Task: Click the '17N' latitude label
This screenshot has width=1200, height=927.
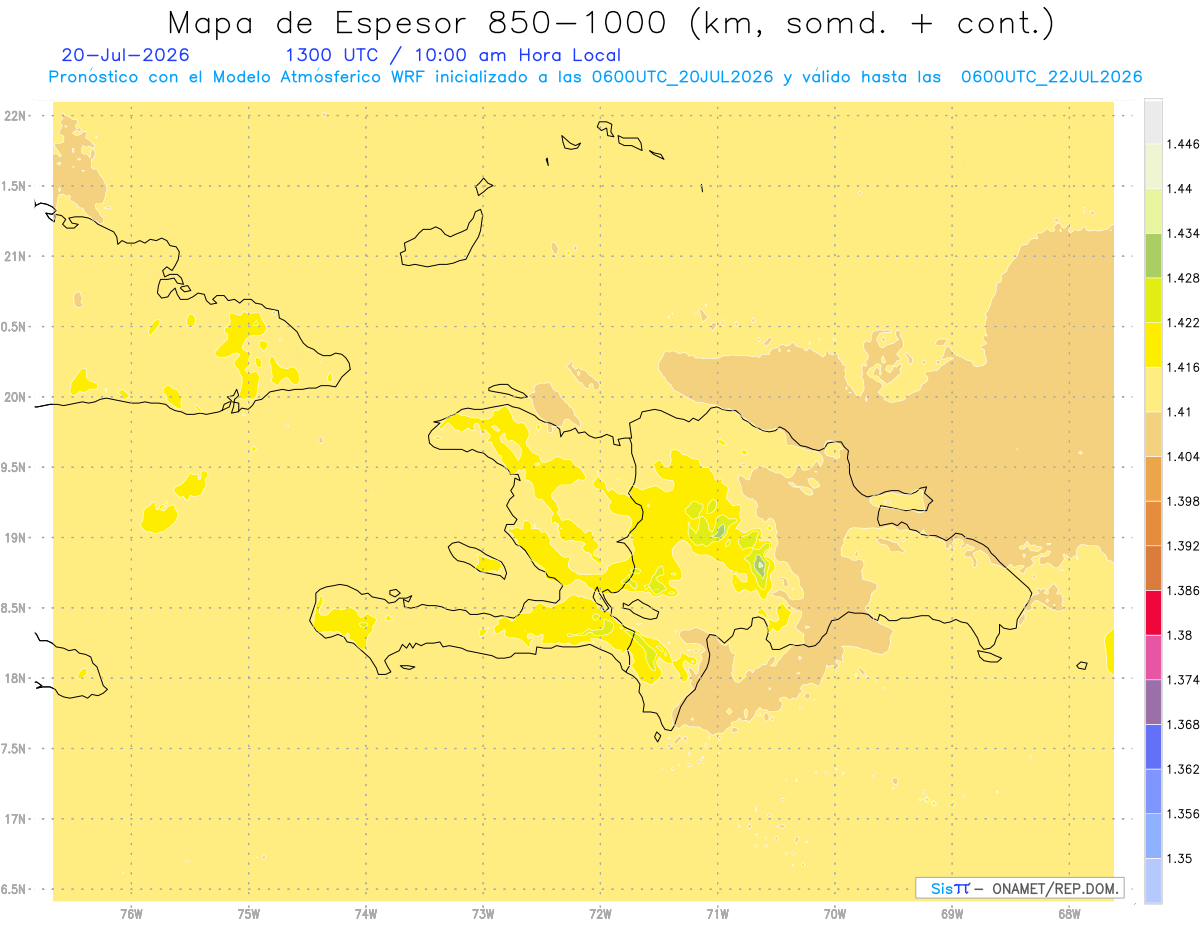Action: coord(16,819)
